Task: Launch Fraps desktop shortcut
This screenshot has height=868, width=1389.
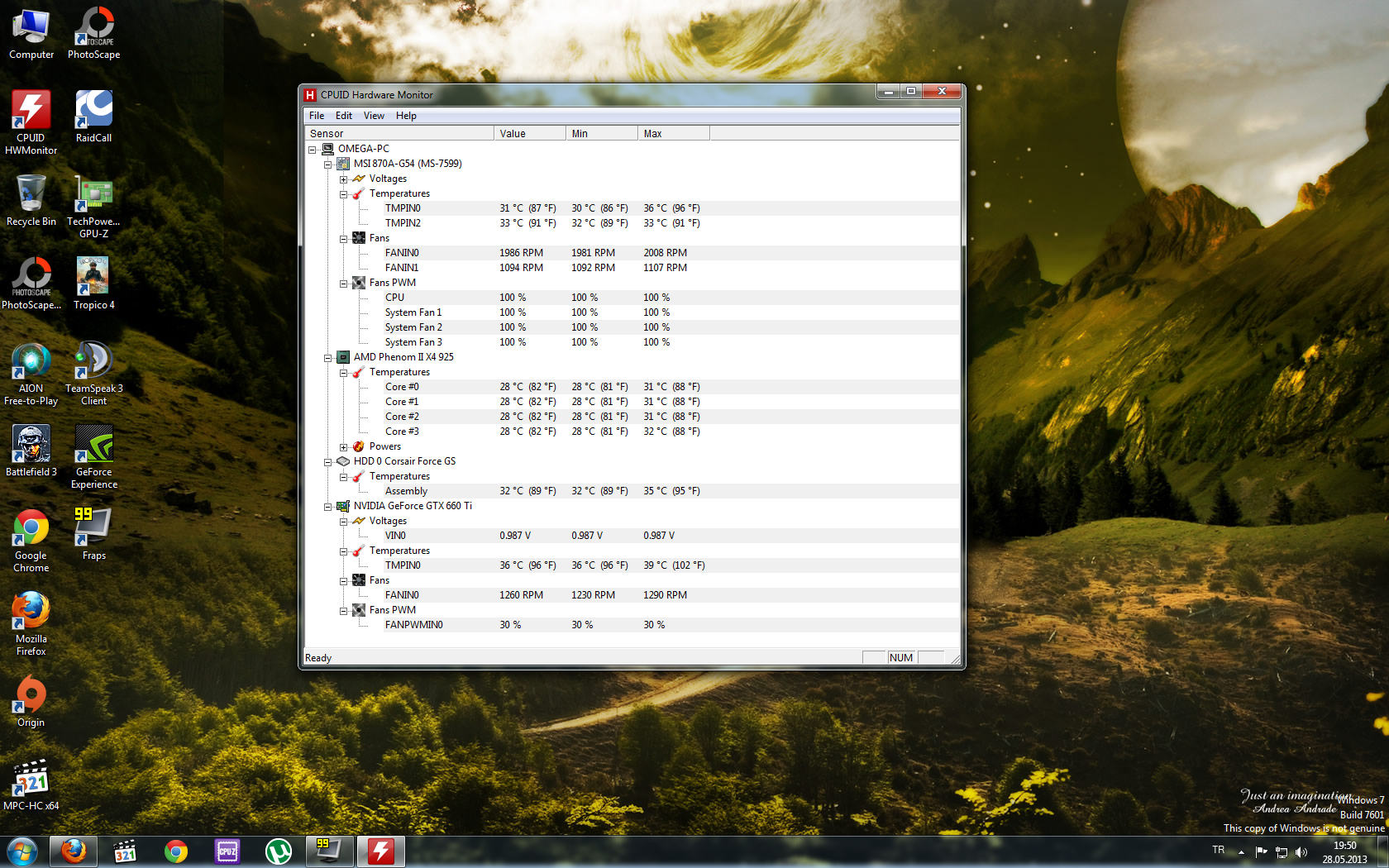Action: (94, 534)
